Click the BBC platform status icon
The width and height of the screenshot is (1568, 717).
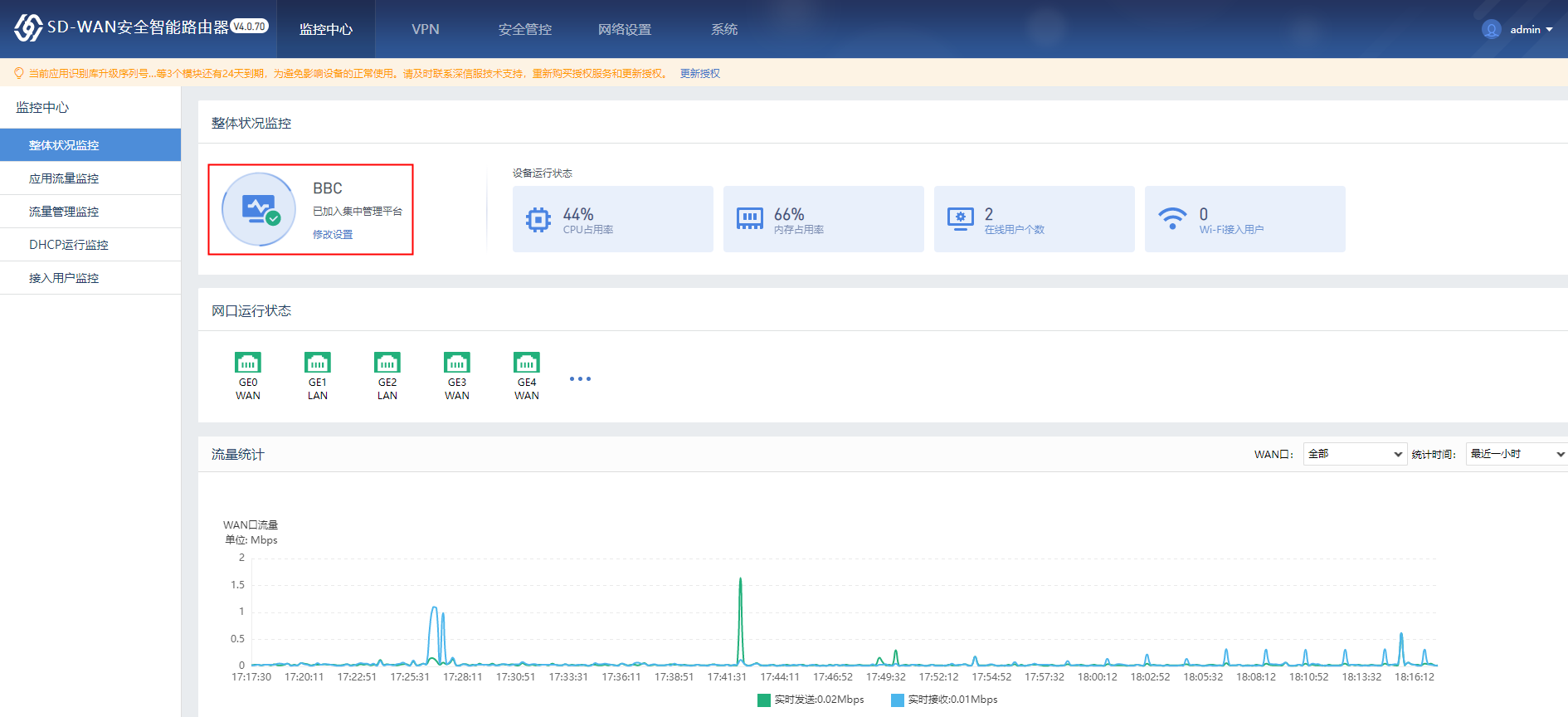point(259,209)
